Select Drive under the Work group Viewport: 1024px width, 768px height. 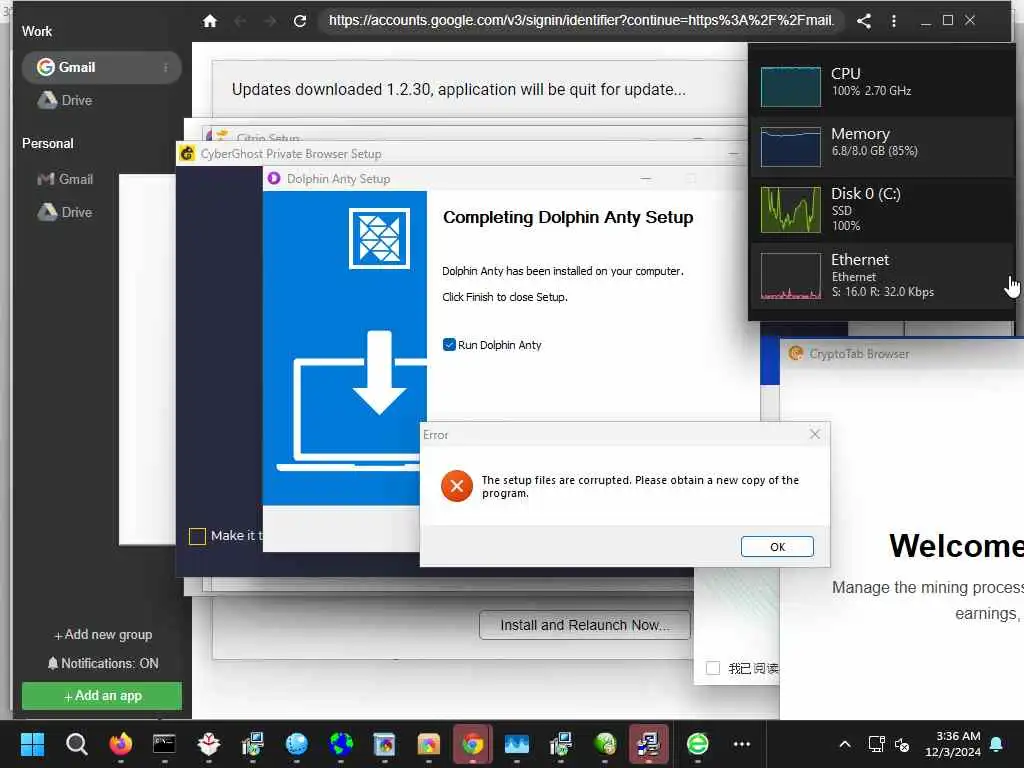(65, 101)
